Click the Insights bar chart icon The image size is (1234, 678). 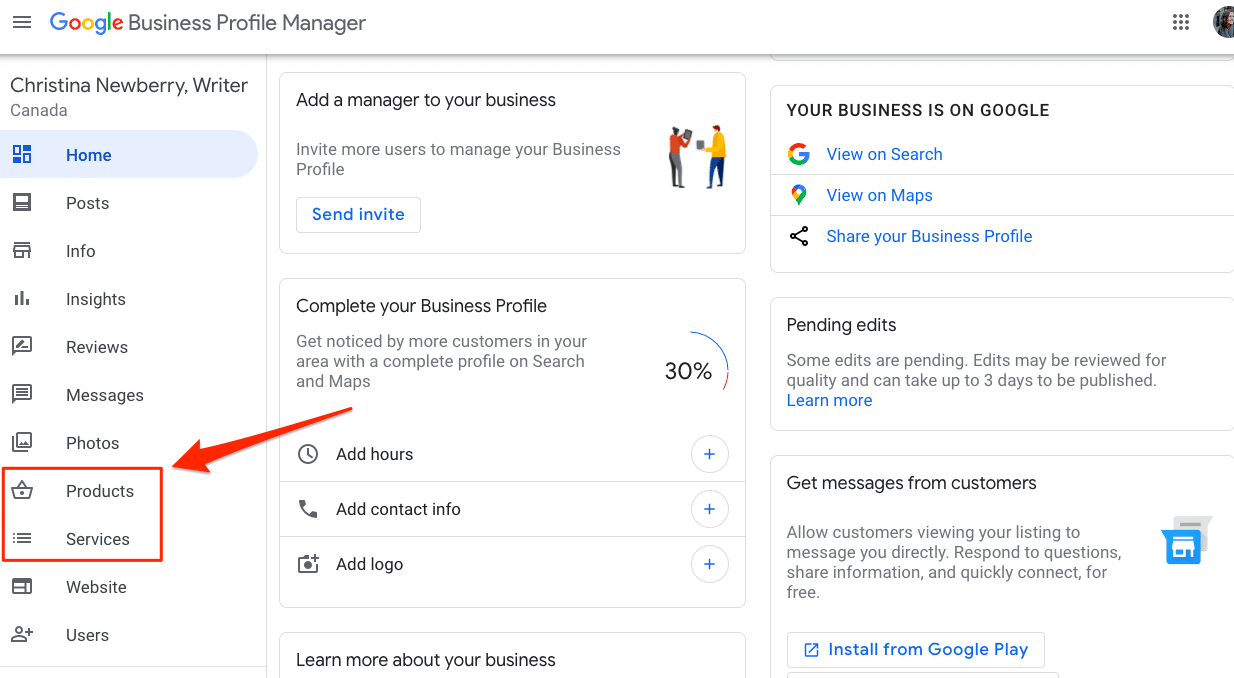[x=22, y=298]
